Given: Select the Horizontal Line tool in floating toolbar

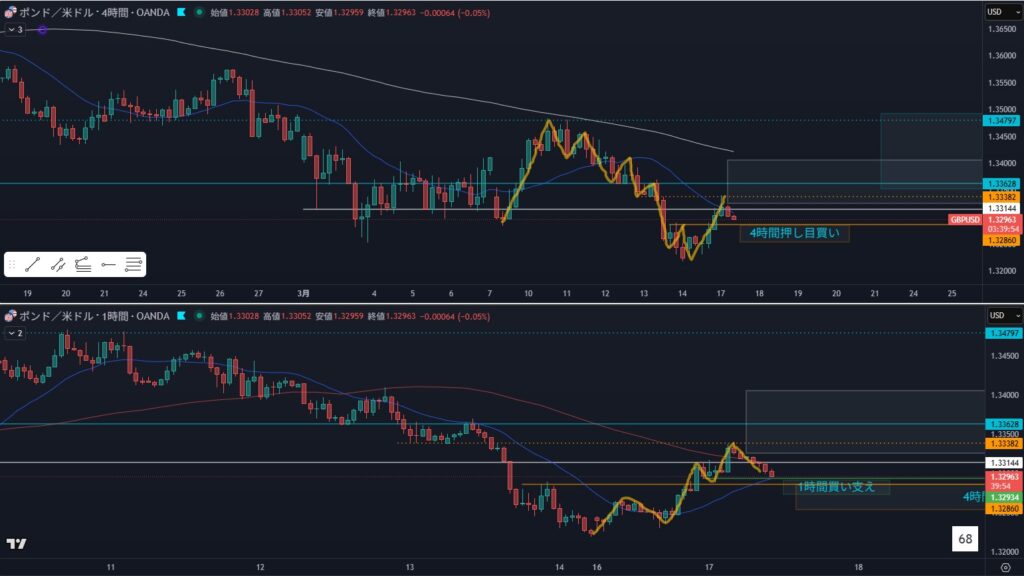Looking at the screenshot, I should click(x=133, y=264).
